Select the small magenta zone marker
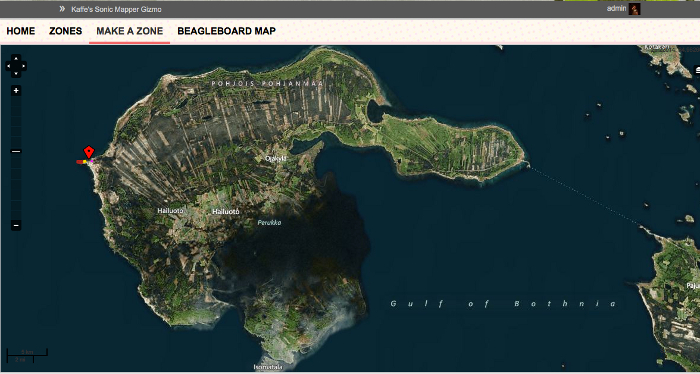The image size is (700, 374). point(92,161)
